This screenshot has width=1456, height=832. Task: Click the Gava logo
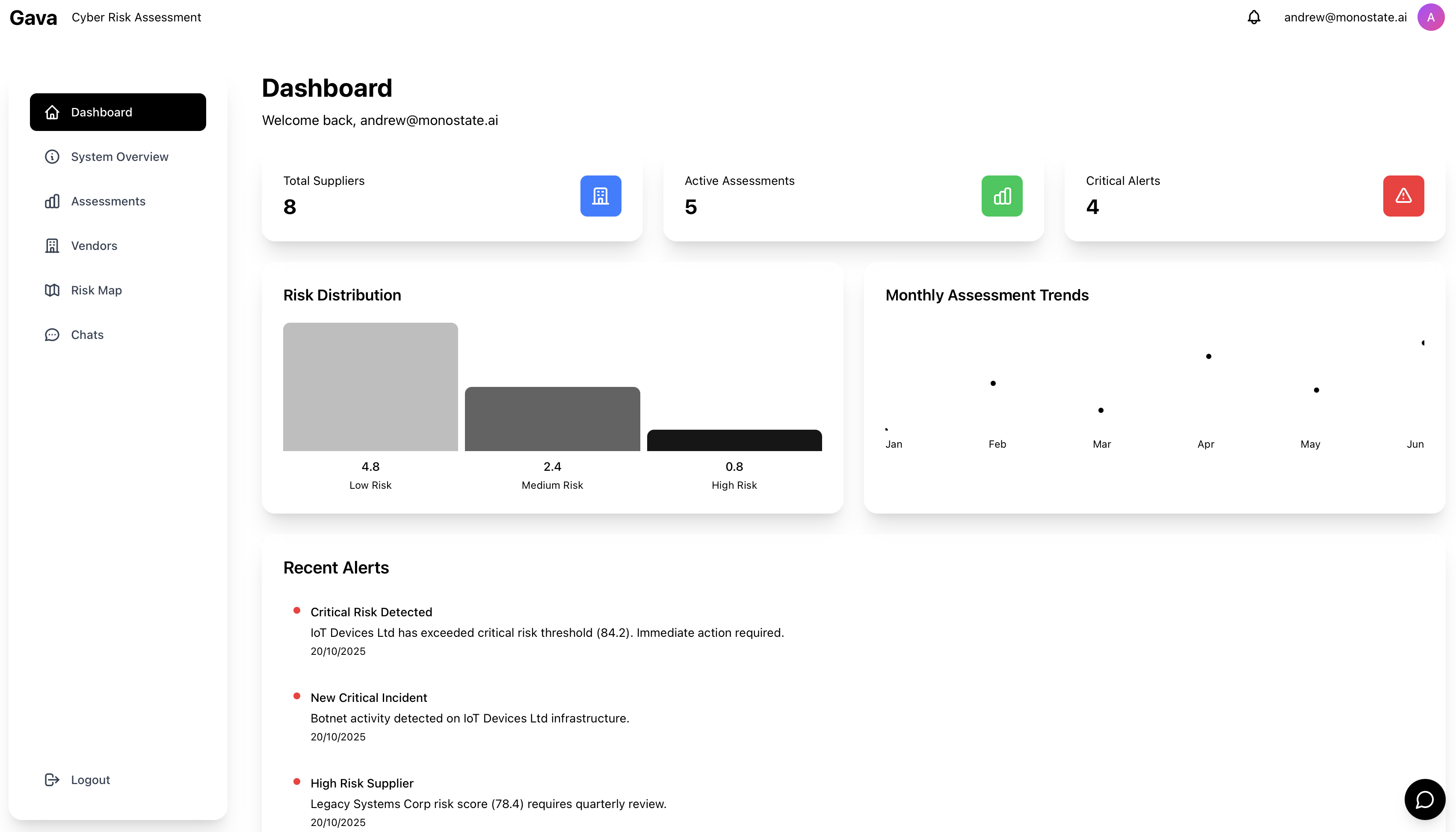tap(33, 18)
